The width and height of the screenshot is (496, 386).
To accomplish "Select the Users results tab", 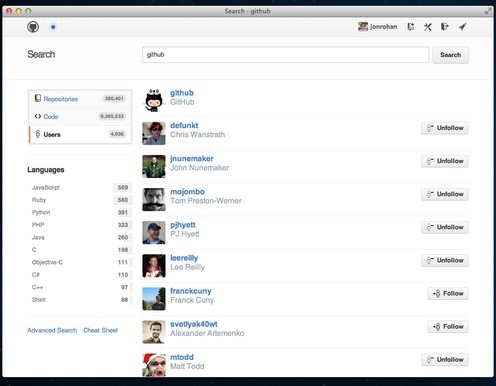I will pyautogui.click(x=80, y=134).
